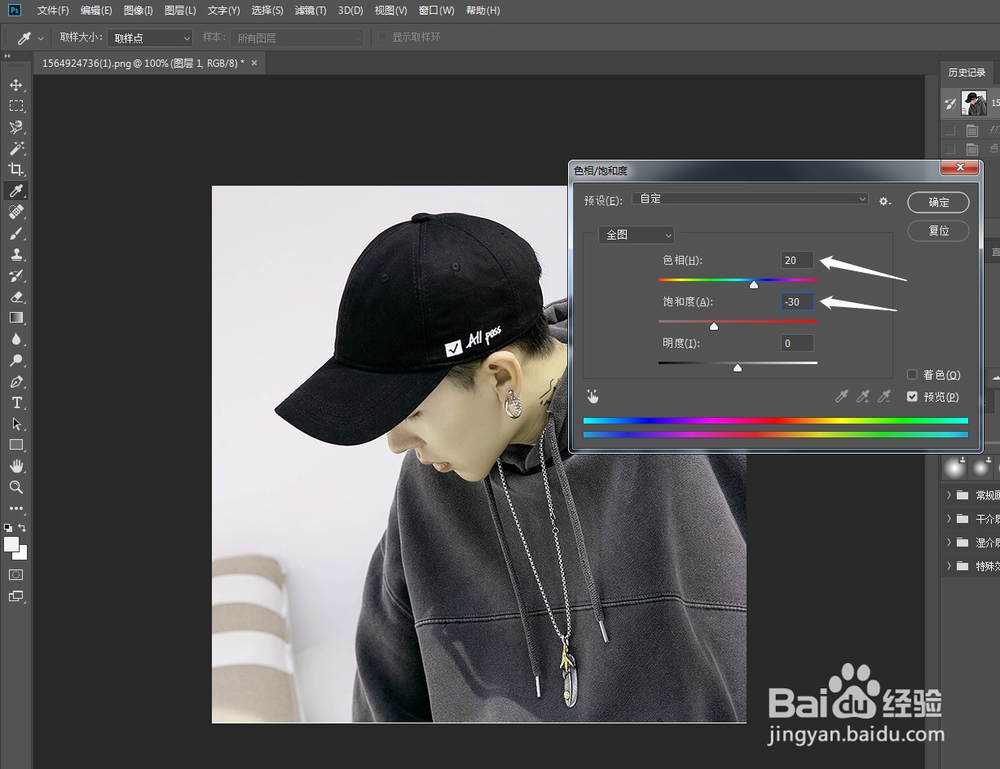This screenshot has height=769, width=1000.
Task: Select the Hand tool
Action: tap(16, 466)
